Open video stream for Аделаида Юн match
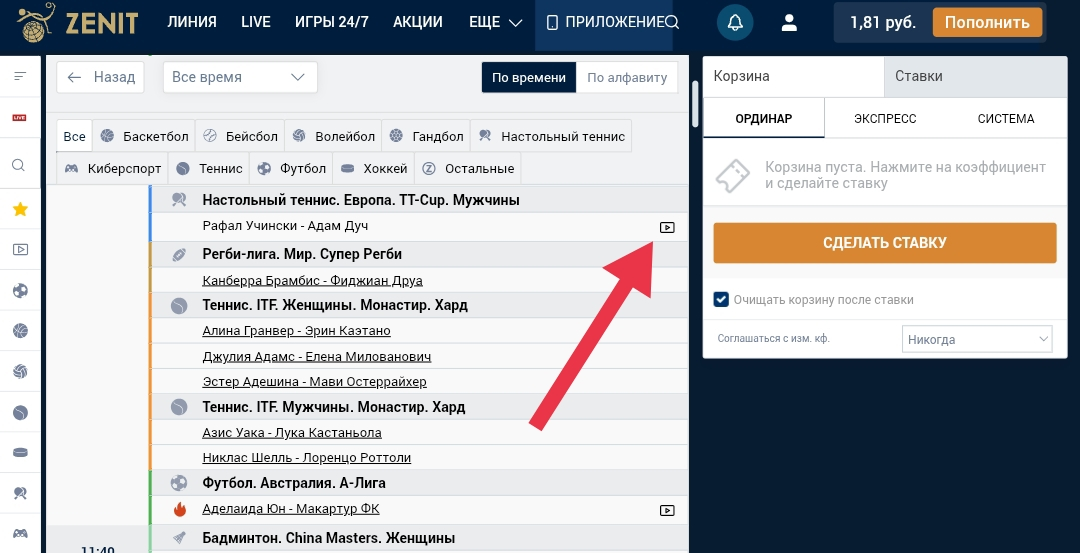Viewport: 1080px width, 553px height. [x=667, y=510]
